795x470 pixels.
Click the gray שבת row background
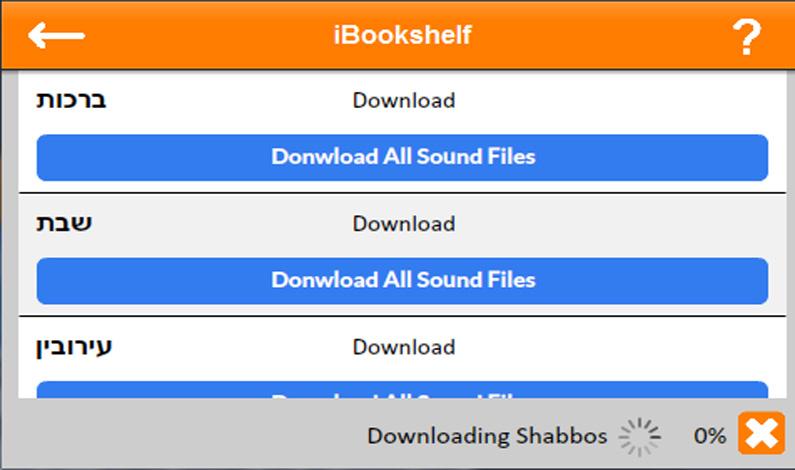[620, 223]
